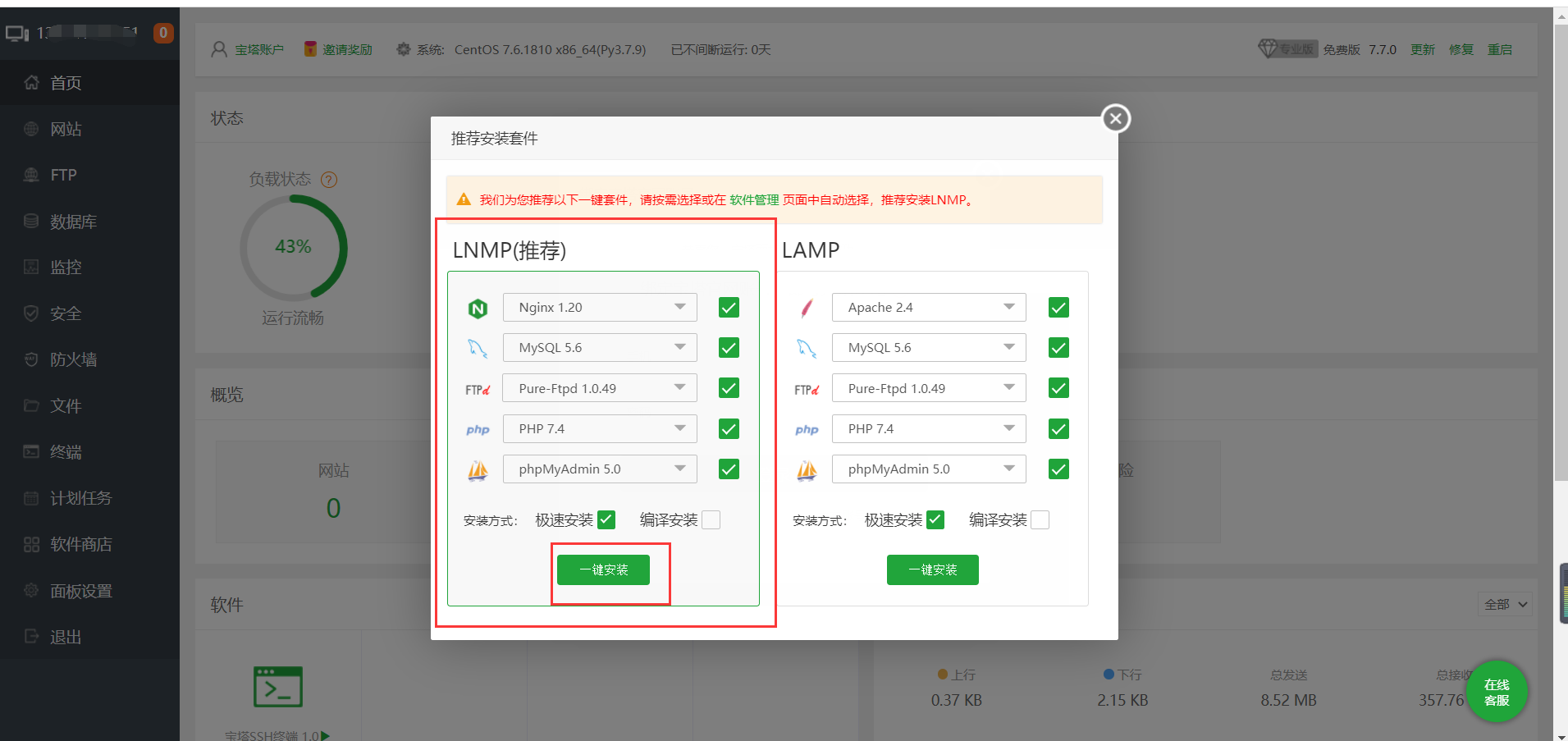This screenshot has height=741, width=1568.
Task: Open the LNMP phpMyAdmin 5.0 dropdown
Action: (600, 469)
